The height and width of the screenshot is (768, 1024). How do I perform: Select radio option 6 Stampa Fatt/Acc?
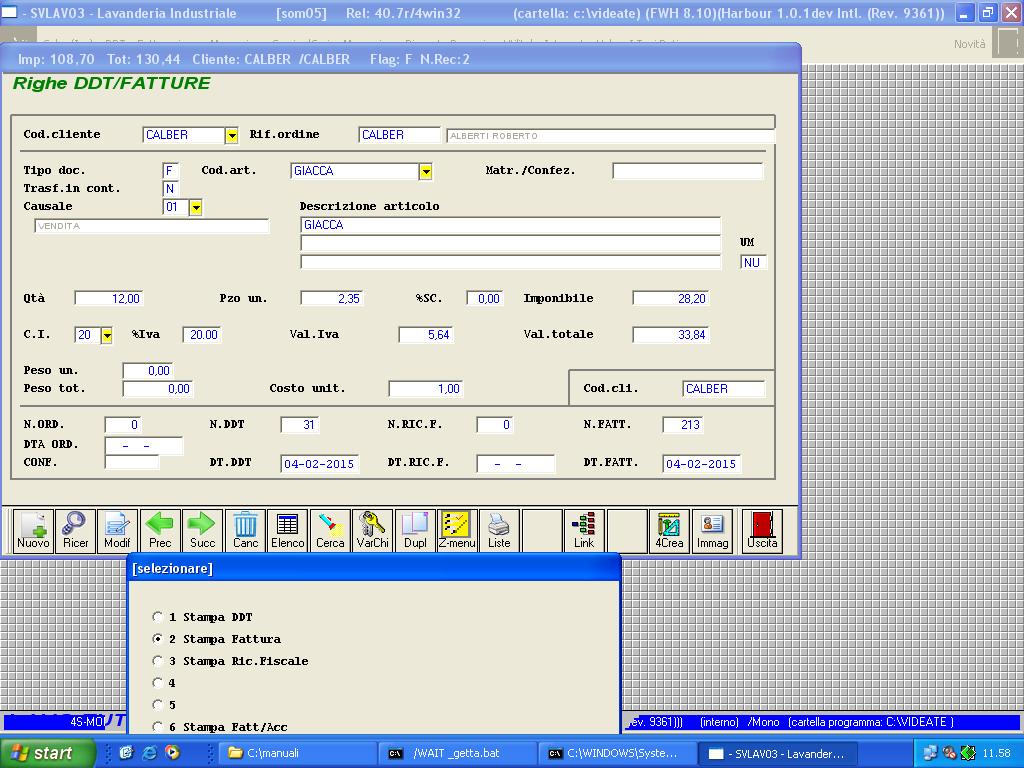[157, 726]
